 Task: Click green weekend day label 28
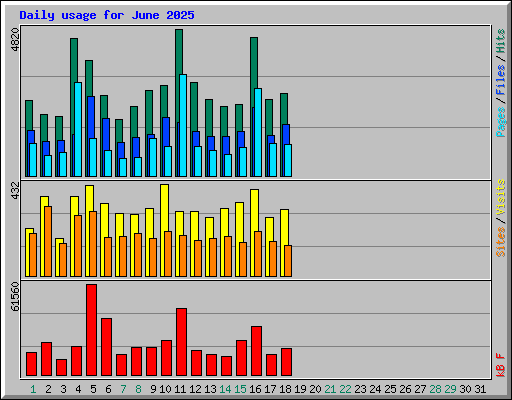click(435, 389)
